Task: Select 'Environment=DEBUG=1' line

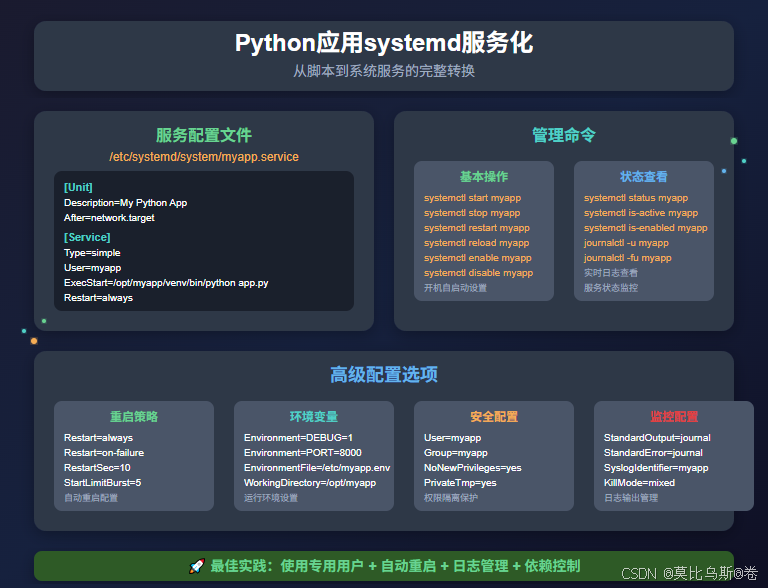Action: point(298,438)
